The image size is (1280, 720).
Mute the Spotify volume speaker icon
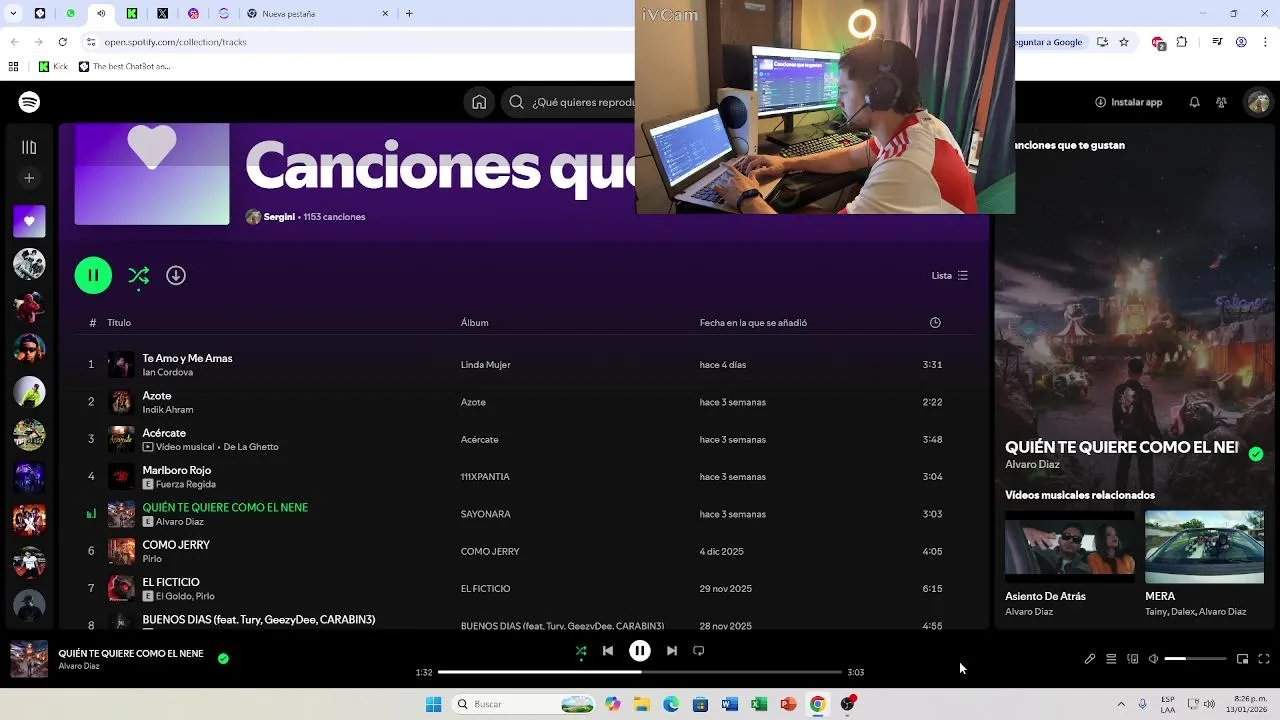[1153, 659]
